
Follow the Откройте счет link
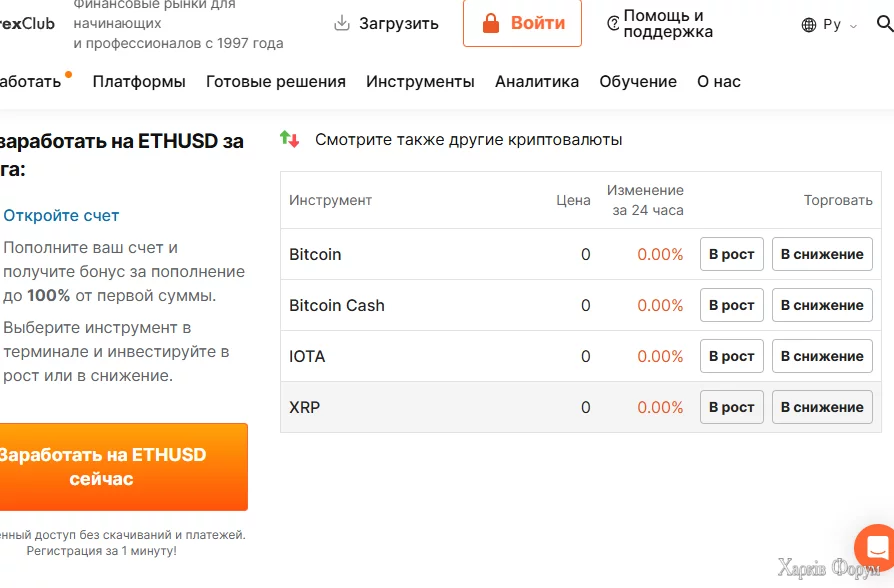tap(61, 215)
